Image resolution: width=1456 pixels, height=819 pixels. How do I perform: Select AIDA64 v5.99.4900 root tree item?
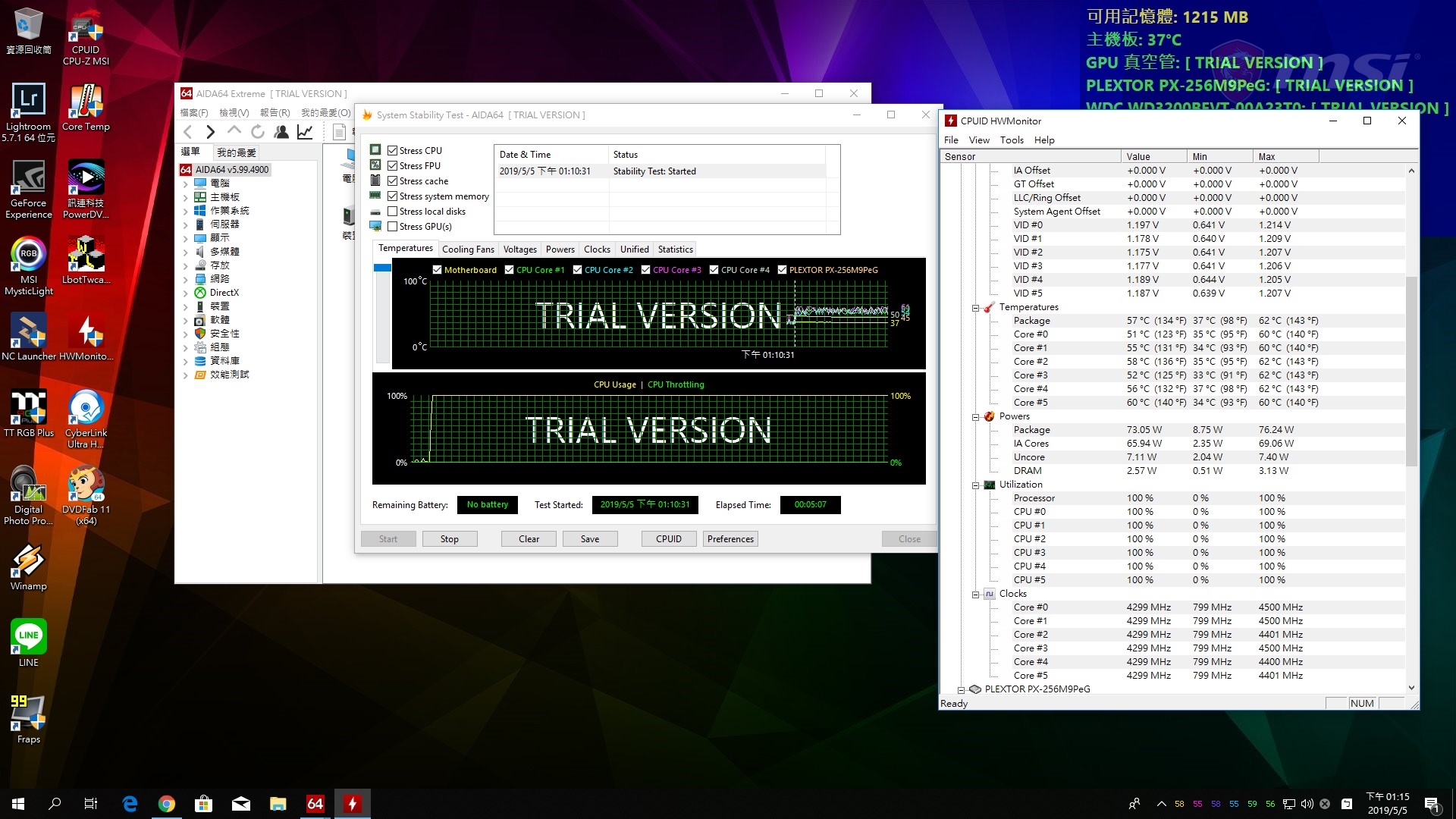point(224,170)
